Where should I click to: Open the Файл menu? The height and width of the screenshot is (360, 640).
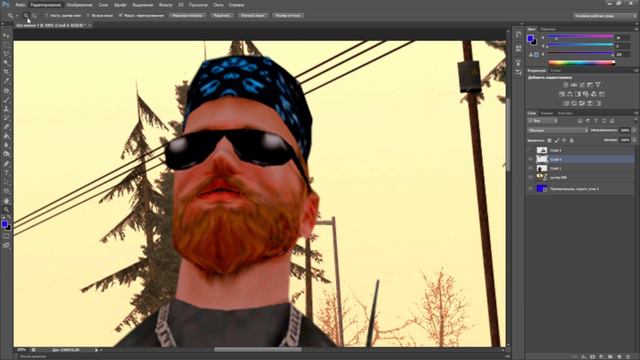(x=20, y=5)
